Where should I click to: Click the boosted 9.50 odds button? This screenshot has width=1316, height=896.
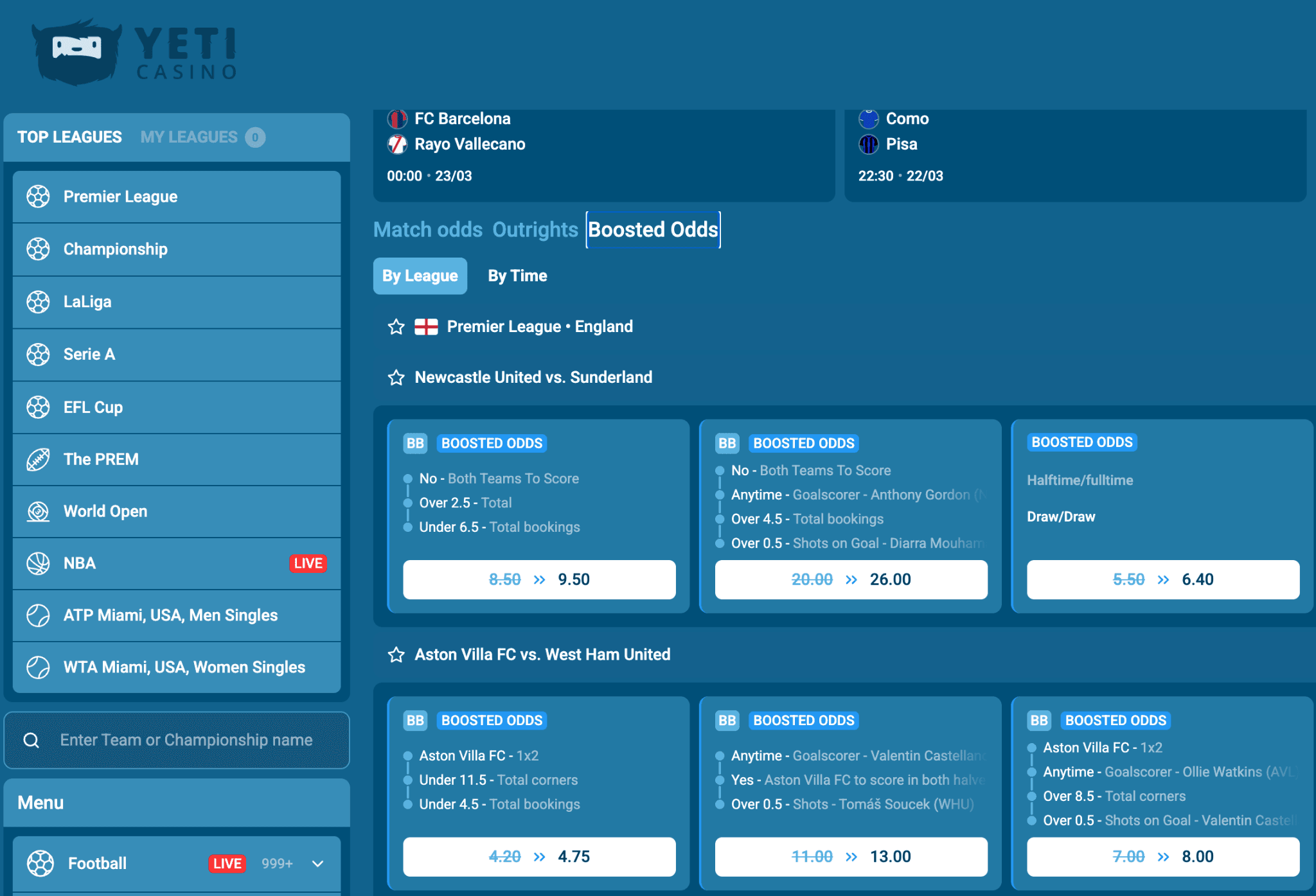click(539, 579)
